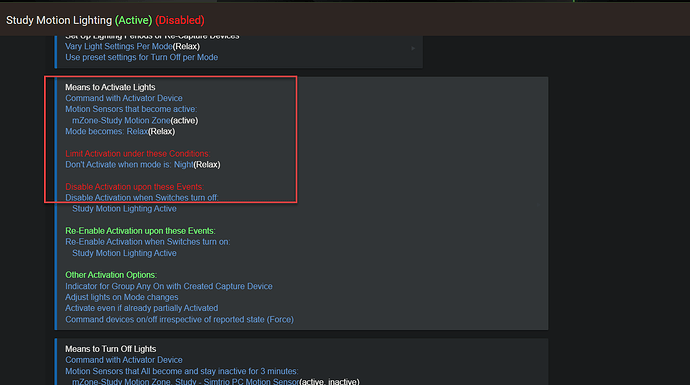Select Adjust lights on Mode changes
The width and height of the screenshot is (690, 385).
click(x=121, y=297)
